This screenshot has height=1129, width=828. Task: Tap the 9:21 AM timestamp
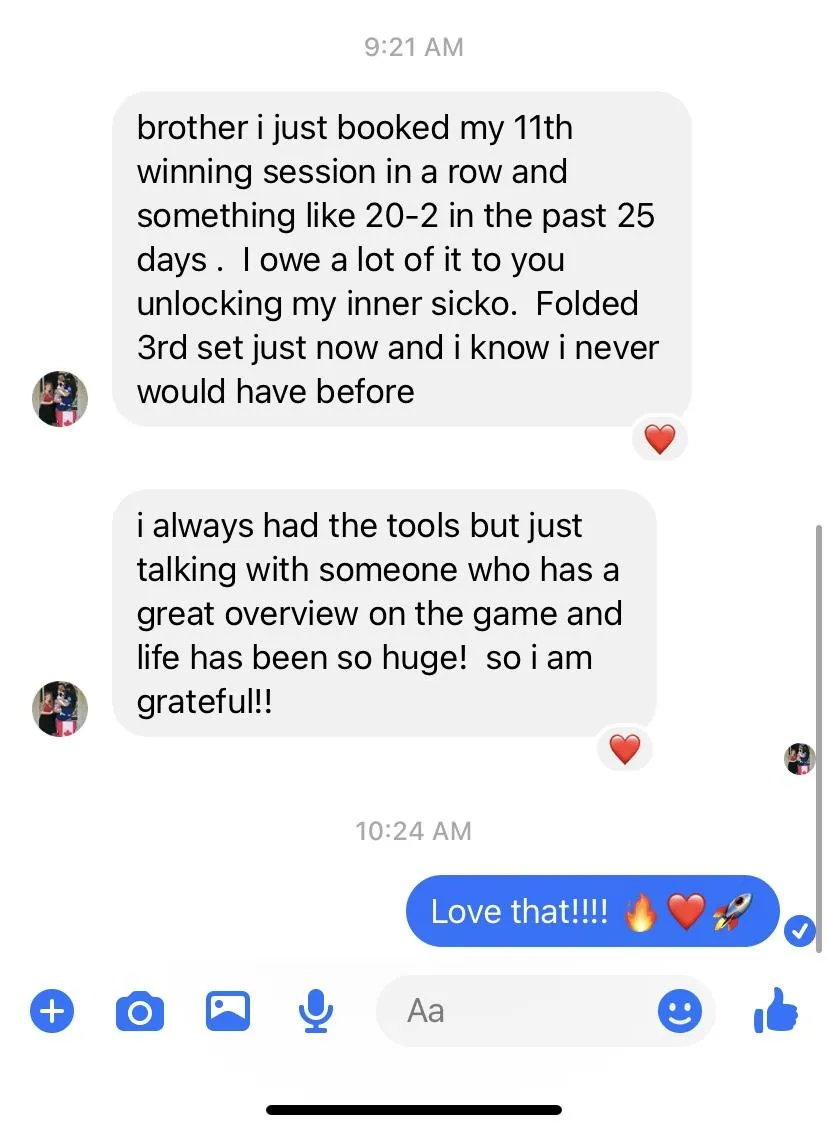[414, 47]
